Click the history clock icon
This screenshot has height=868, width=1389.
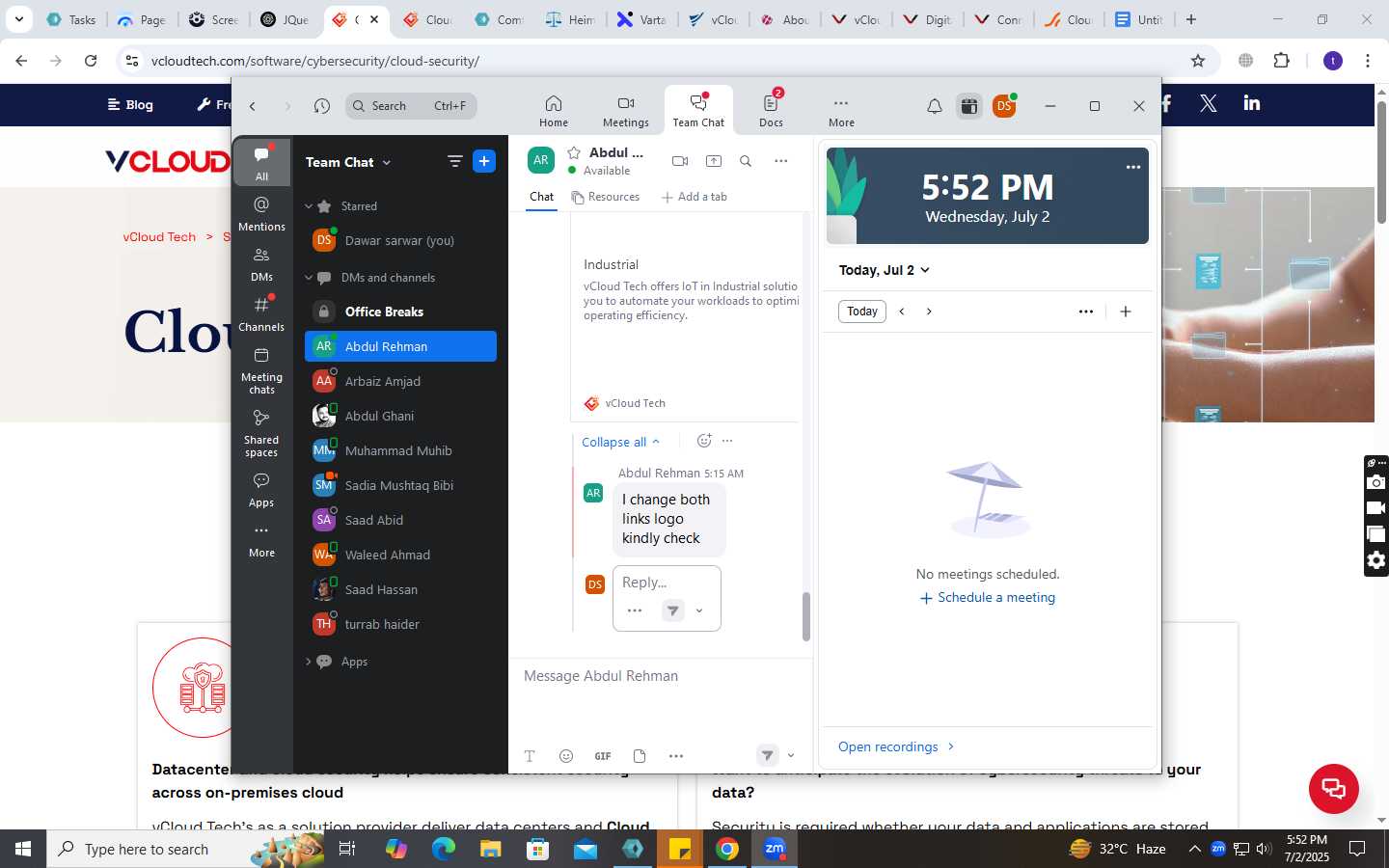(x=322, y=106)
